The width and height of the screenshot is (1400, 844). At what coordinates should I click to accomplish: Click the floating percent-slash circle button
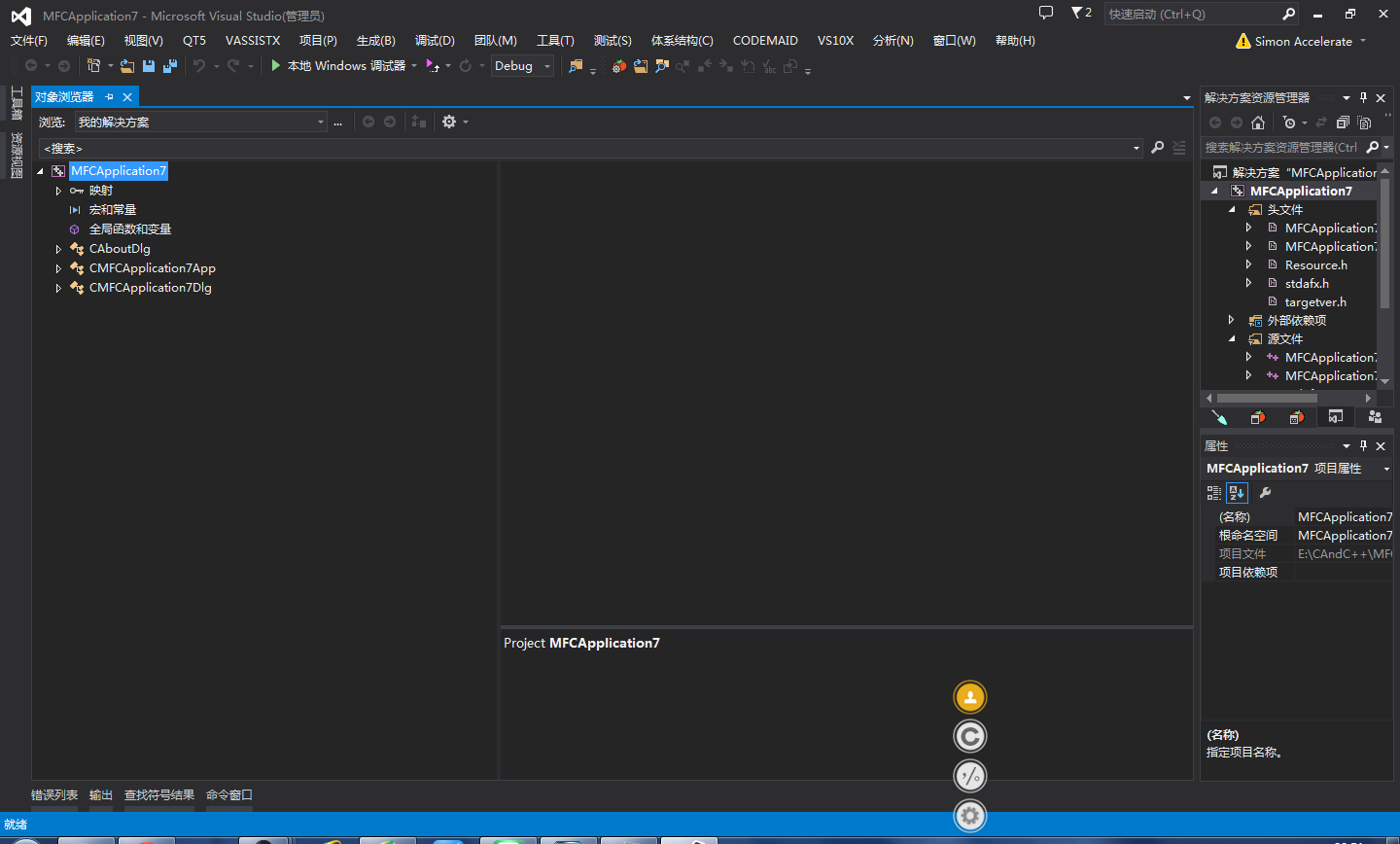(x=970, y=776)
